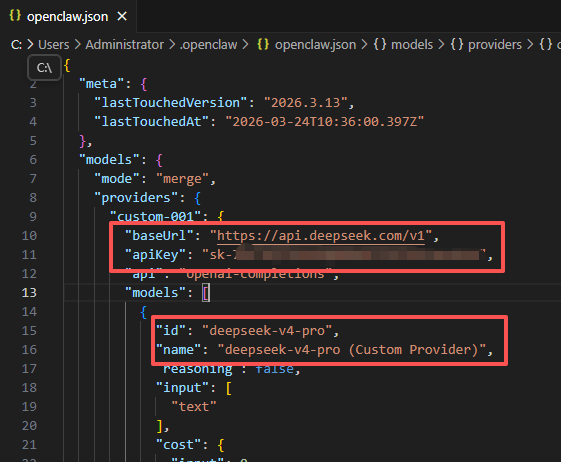The height and width of the screenshot is (462, 561).
Task: Click the JSON file icon in tab
Action: click(15, 15)
